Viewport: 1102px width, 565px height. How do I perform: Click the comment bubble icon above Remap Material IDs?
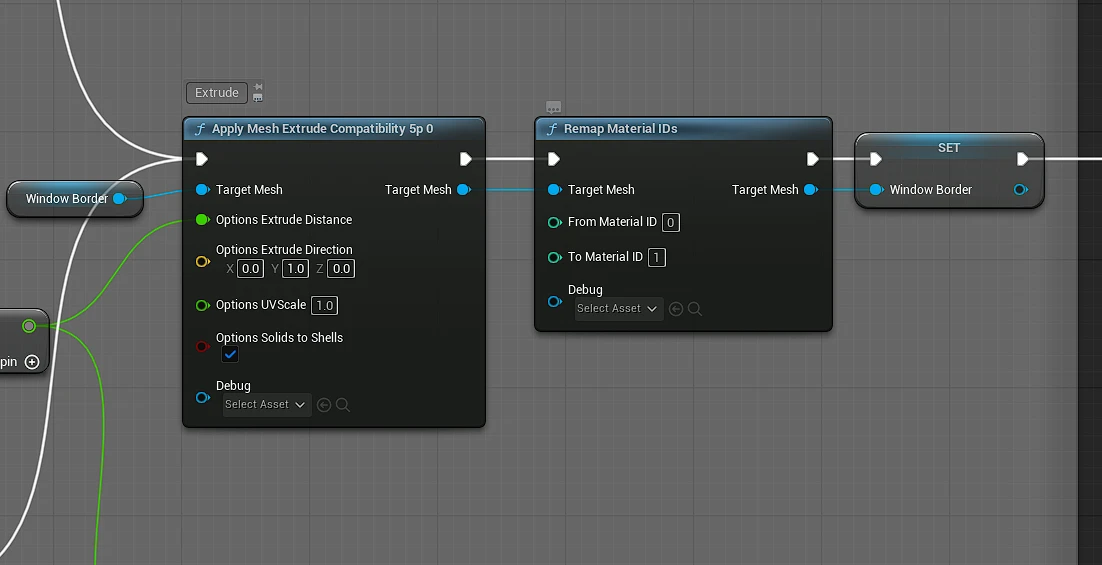(x=553, y=108)
